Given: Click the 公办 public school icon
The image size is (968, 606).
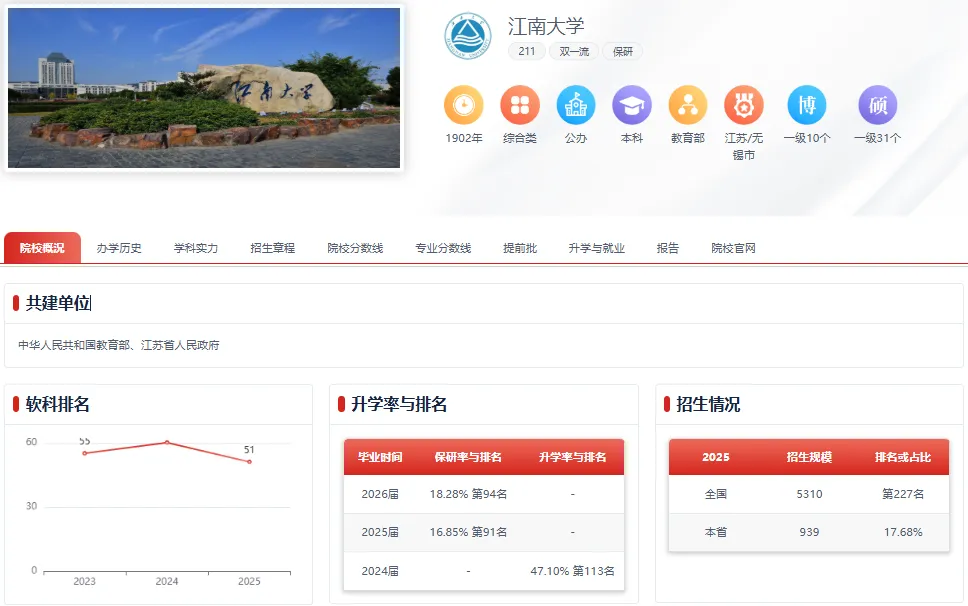Looking at the screenshot, I should point(576,105).
